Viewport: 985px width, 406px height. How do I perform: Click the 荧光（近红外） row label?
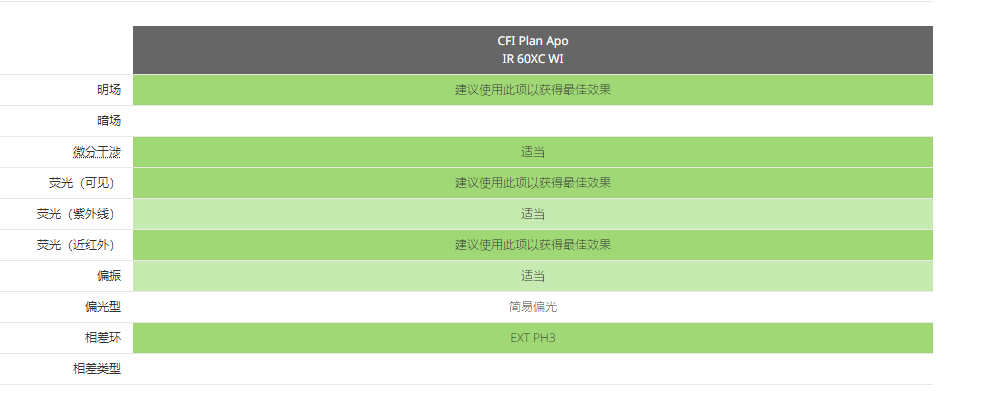pyautogui.click(x=79, y=245)
